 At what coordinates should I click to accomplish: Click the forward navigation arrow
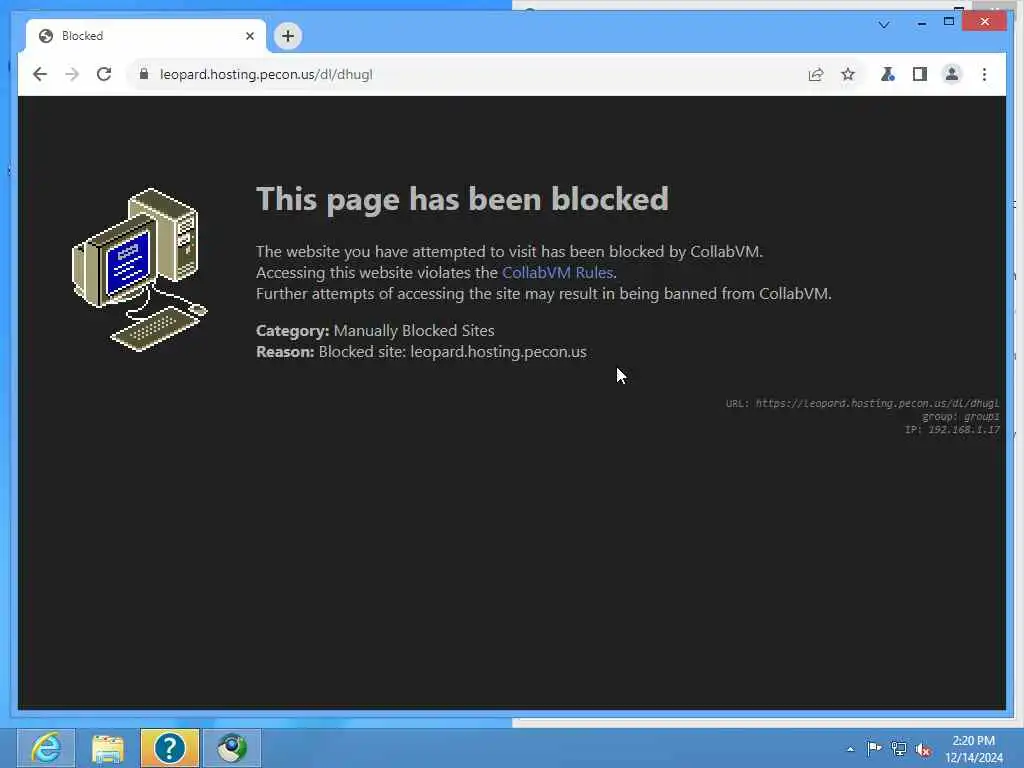point(72,74)
